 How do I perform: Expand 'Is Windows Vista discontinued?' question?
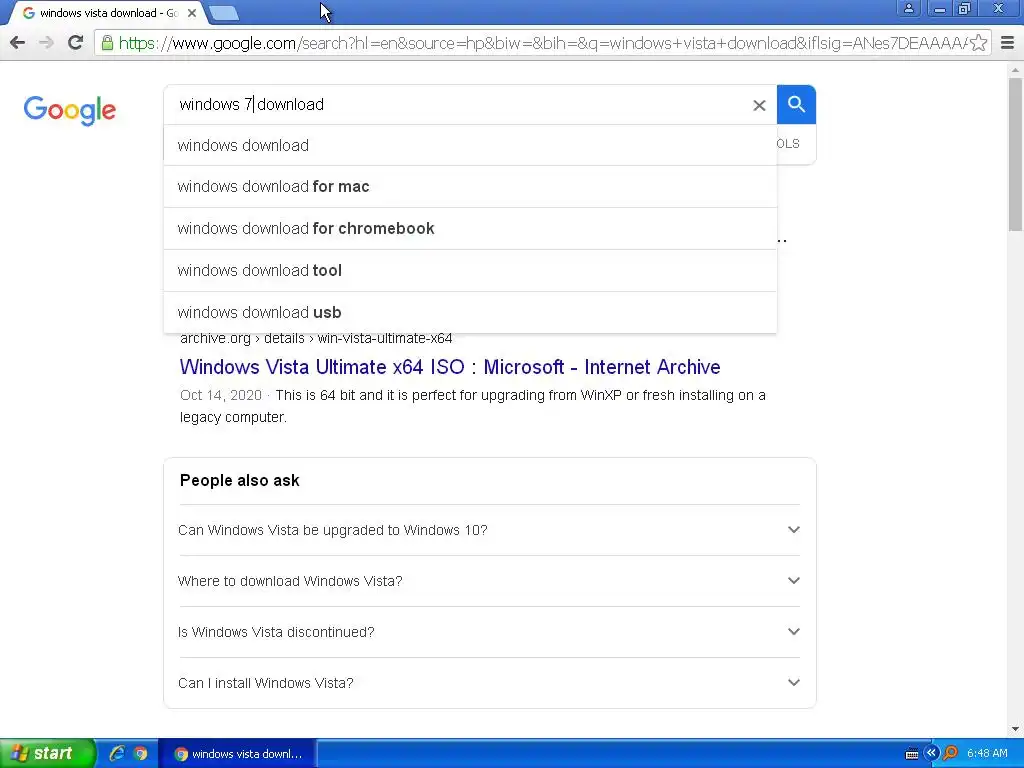(x=489, y=632)
